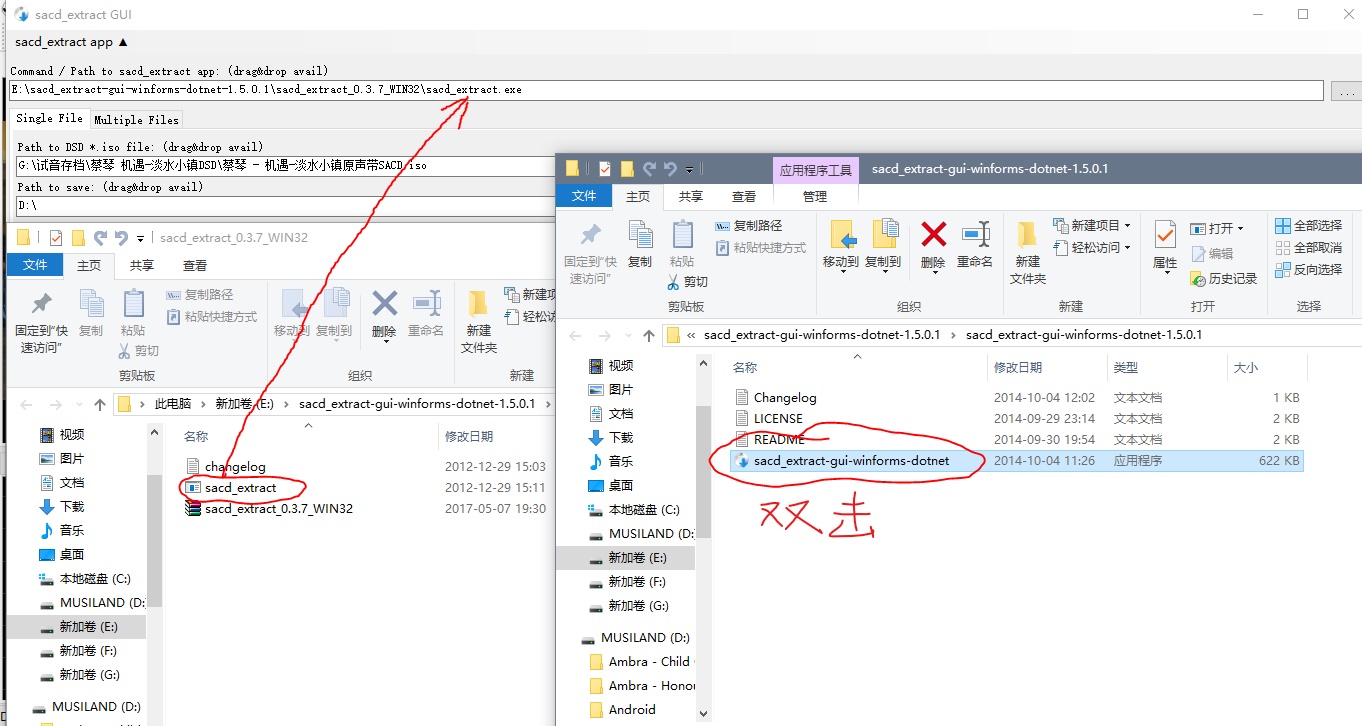Expand the Open dropdown in ribbon
This screenshot has width=1362, height=726.
1218,228
